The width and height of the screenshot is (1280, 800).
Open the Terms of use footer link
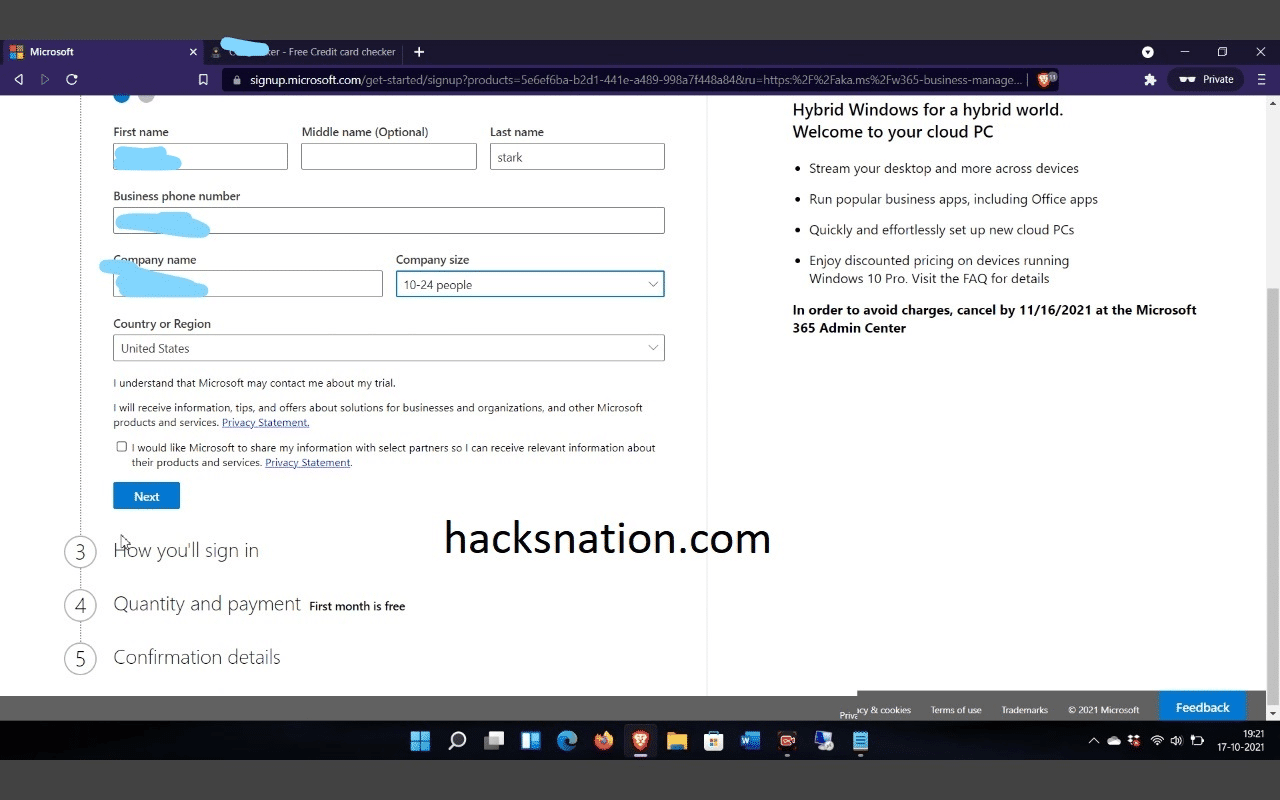pyautogui.click(x=956, y=710)
